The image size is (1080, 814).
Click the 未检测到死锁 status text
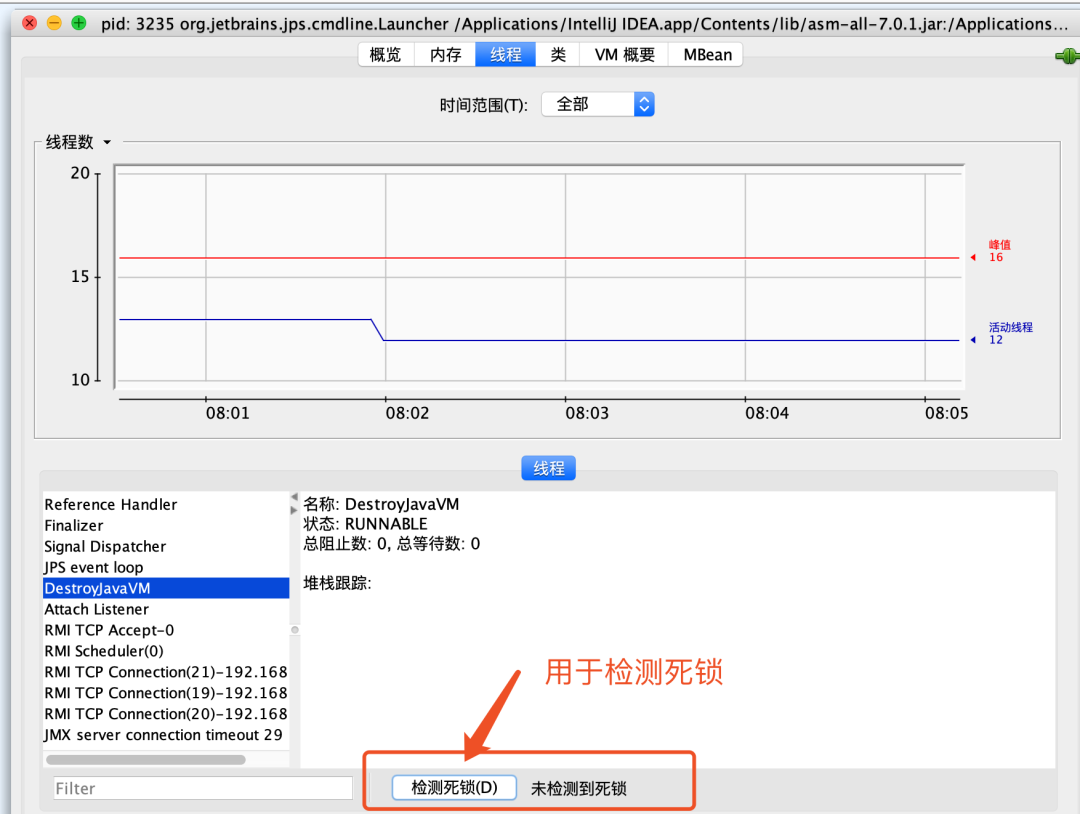pos(579,789)
